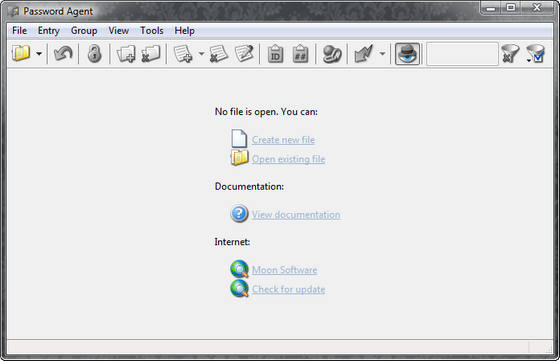560x361 pixels.
Task: Expand the Open folder dropdown arrow
Action: (x=39, y=54)
